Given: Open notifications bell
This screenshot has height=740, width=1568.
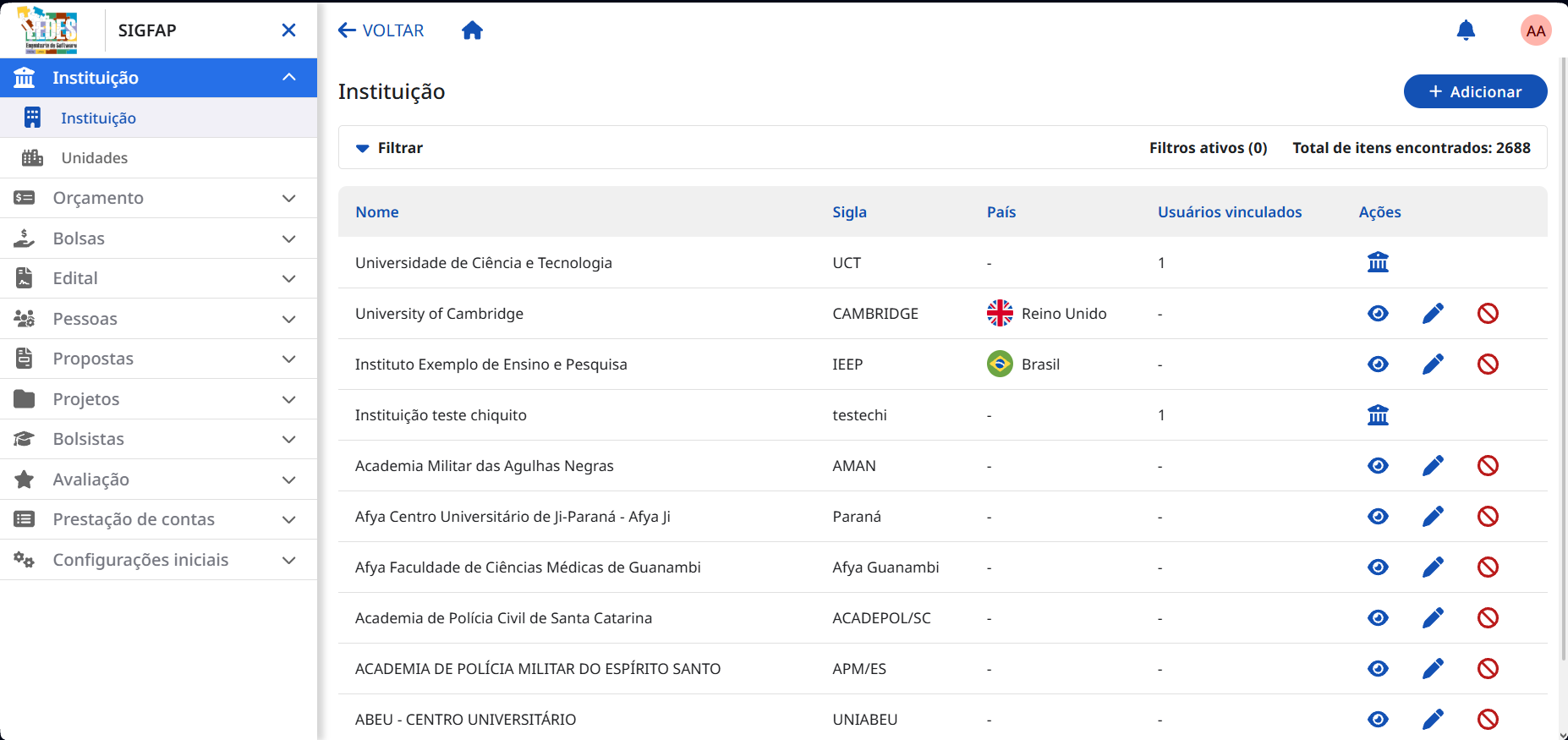Looking at the screenshot, I should tap(1466, 30).
